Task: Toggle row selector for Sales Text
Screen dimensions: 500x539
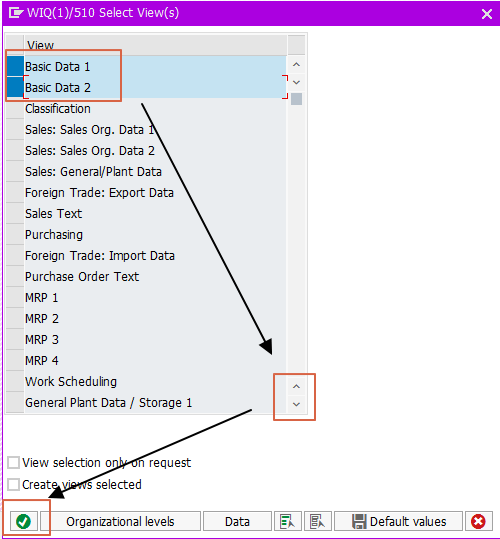Action: point(15,213)
